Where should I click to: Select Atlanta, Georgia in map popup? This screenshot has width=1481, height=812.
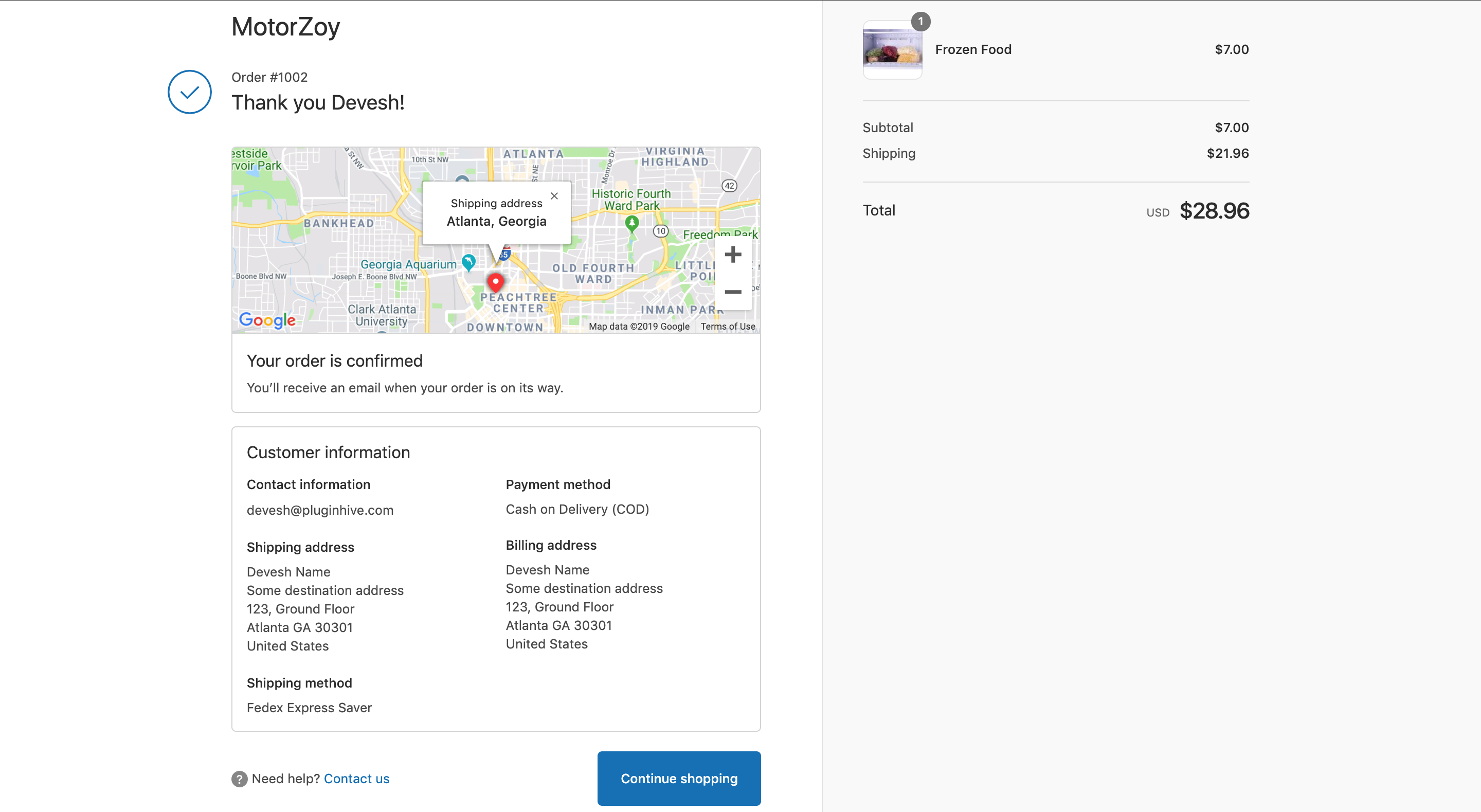click(x=496, y=222)
